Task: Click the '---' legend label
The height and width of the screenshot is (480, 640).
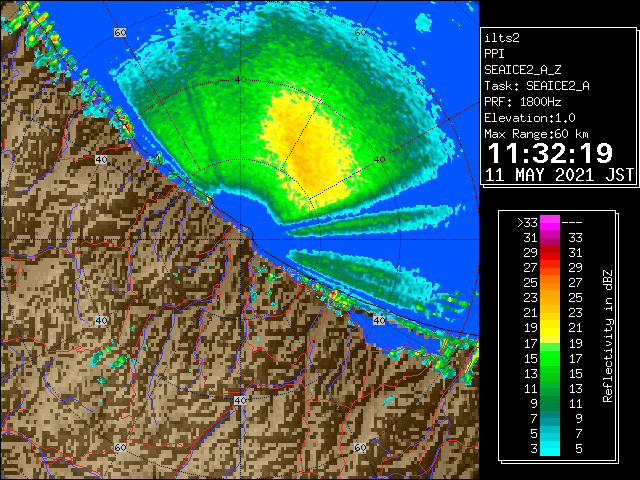Action: click(572, 223)
